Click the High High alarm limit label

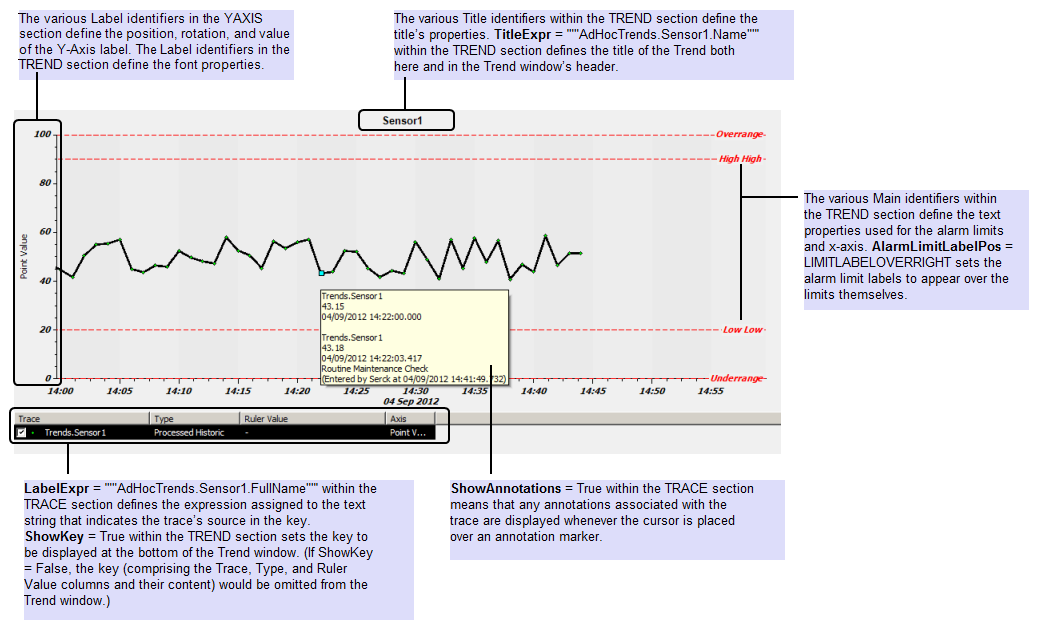(740, 158)
